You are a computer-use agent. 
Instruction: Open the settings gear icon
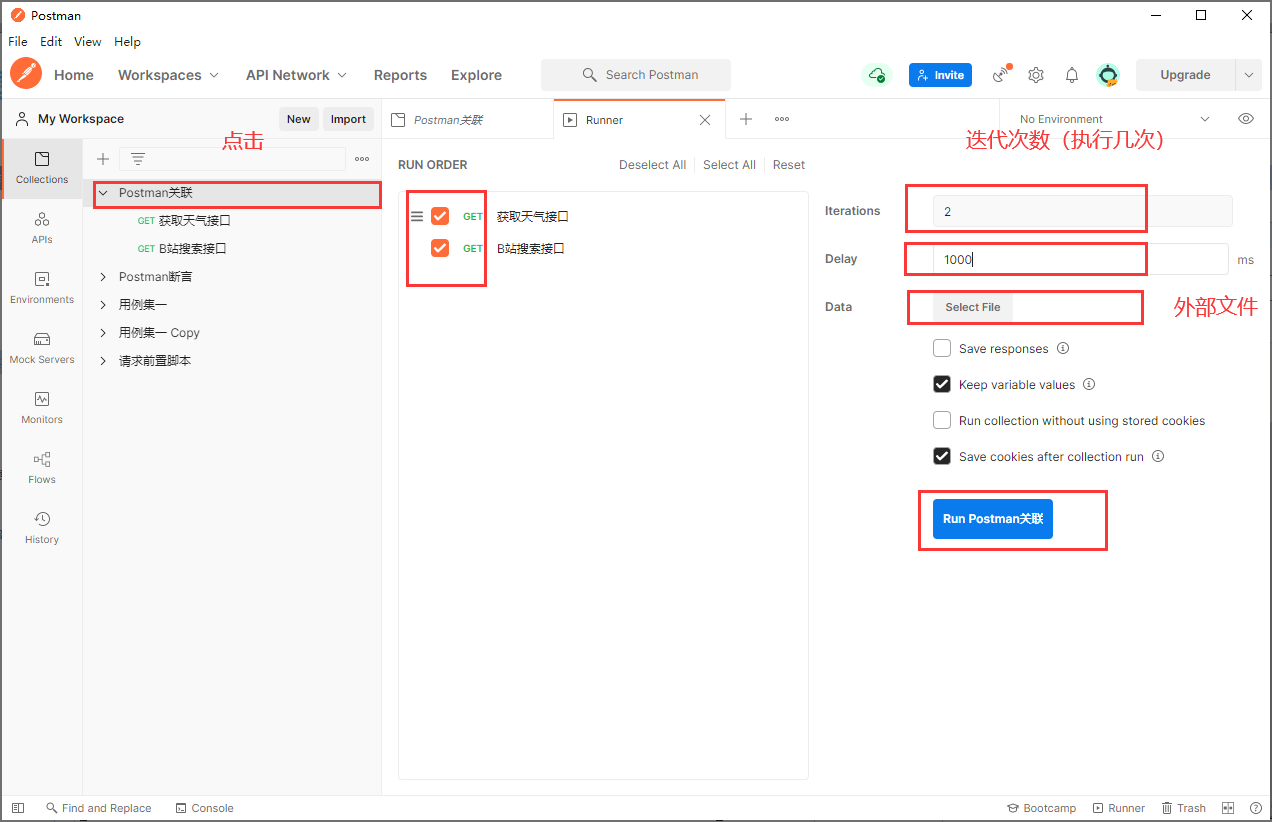(1036, 75)
